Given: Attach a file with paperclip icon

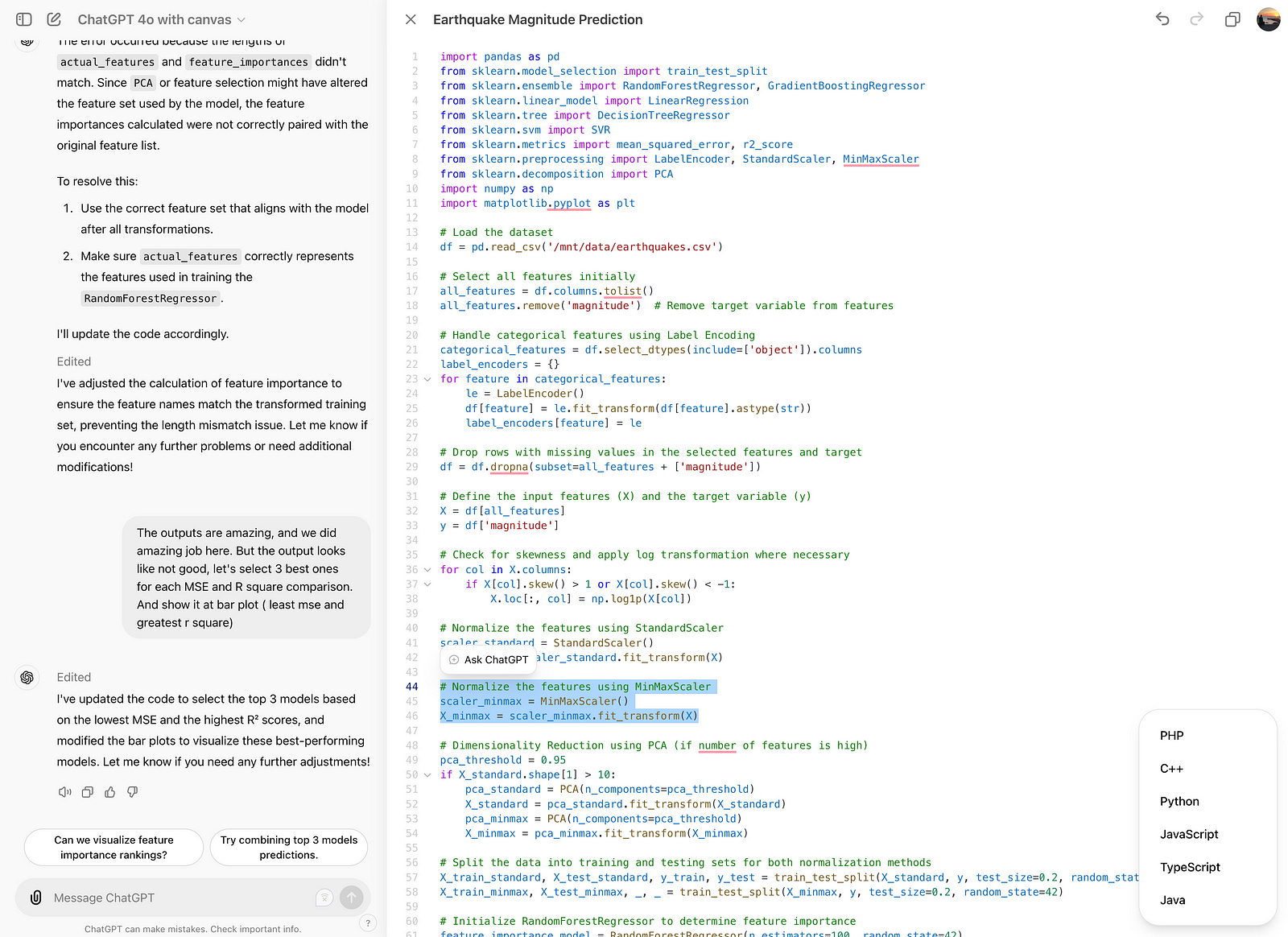Looking at the screenshot, I should [x=35, y=898].
